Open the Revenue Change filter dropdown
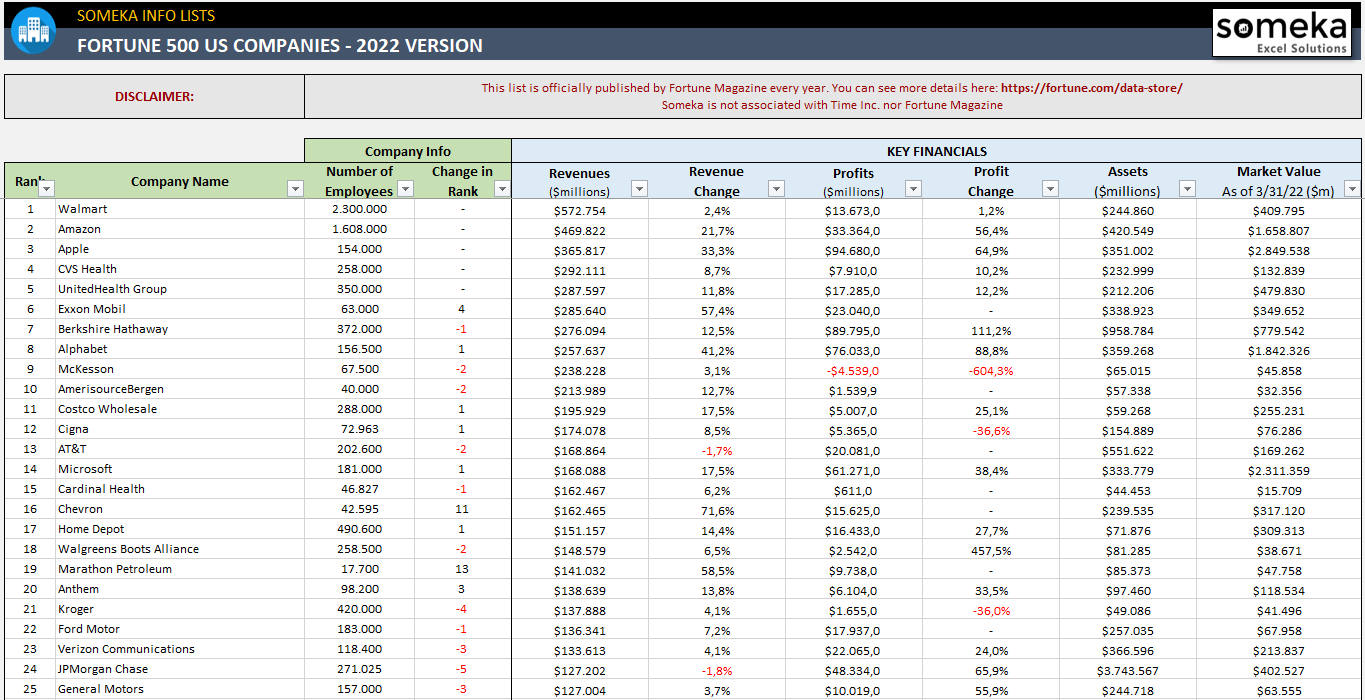1365x700 pixels. click(x=776, y=188)
